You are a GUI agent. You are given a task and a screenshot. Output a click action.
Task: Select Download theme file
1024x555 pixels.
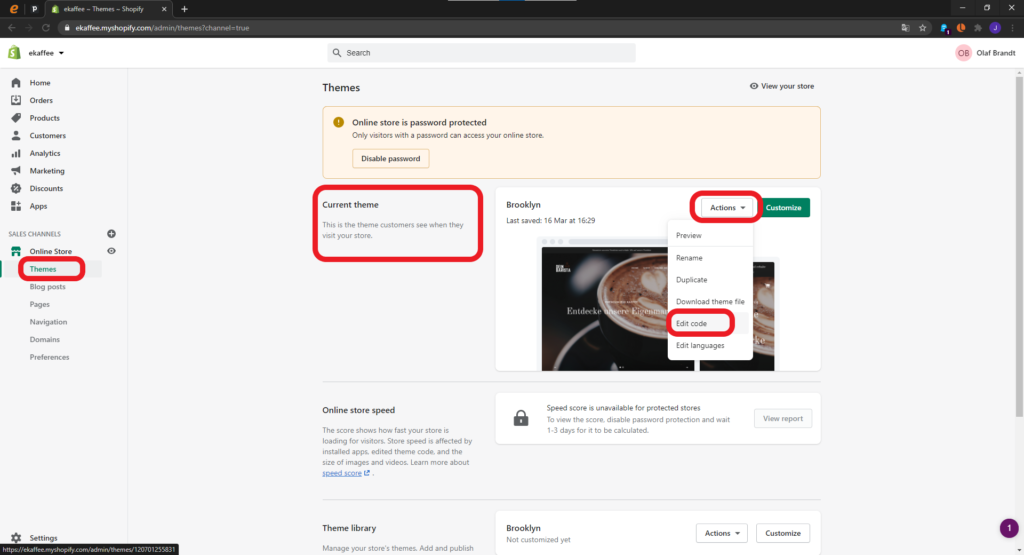pyautogui.click(x=710, y=302)
